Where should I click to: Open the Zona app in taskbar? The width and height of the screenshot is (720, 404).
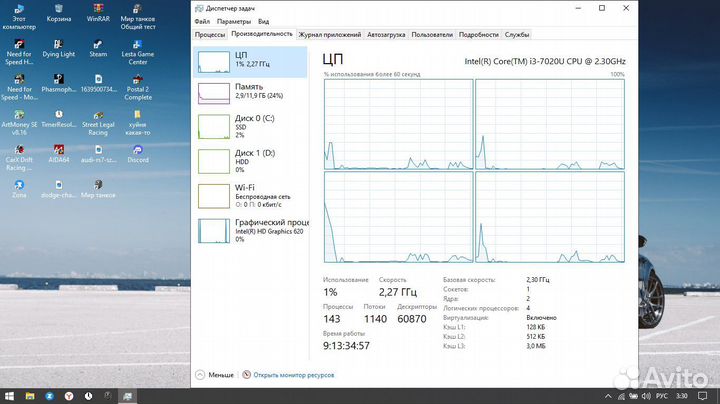[x=50, y=396]
